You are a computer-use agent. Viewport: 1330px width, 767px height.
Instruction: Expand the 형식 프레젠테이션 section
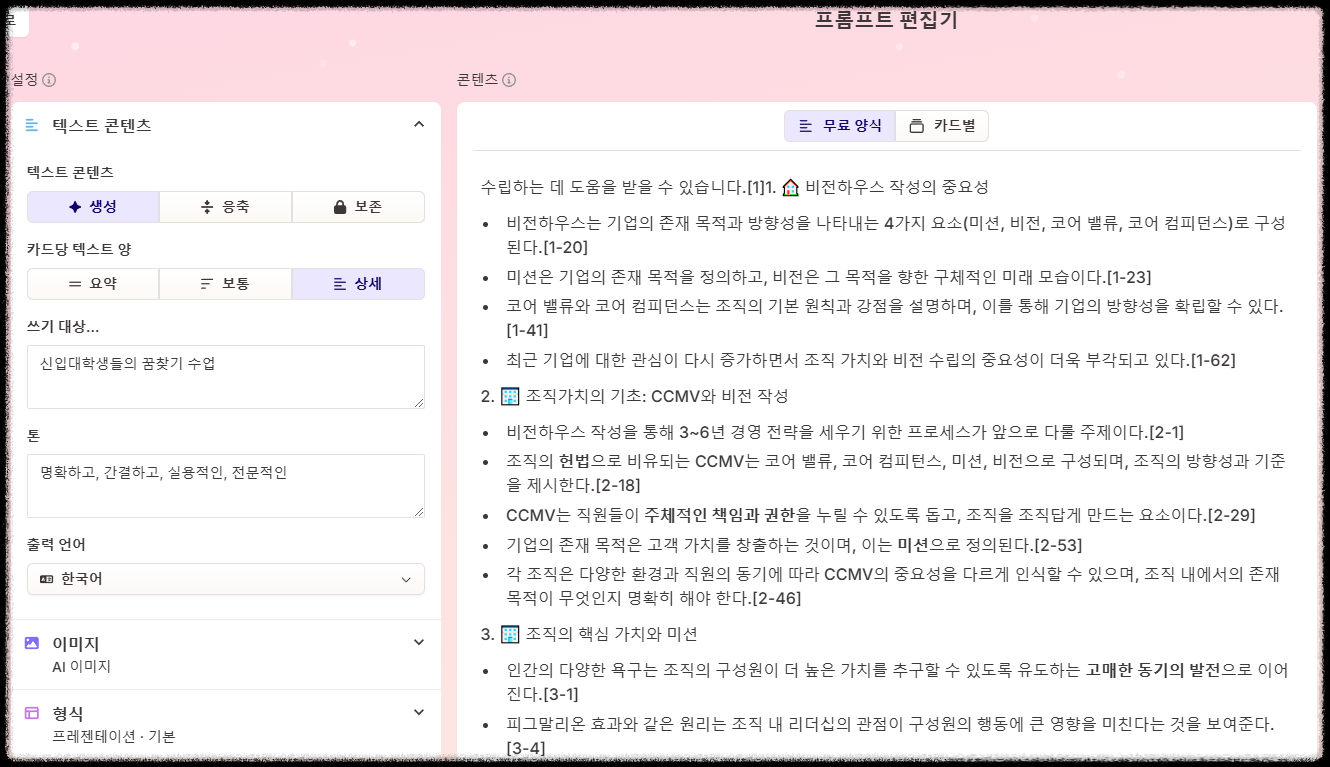click(226, 720)
